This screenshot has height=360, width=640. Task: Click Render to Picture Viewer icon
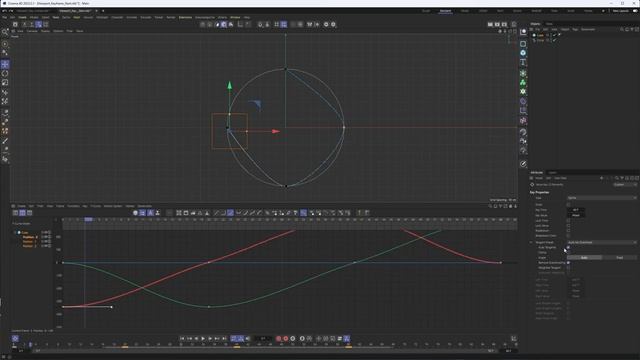point(497,24)
